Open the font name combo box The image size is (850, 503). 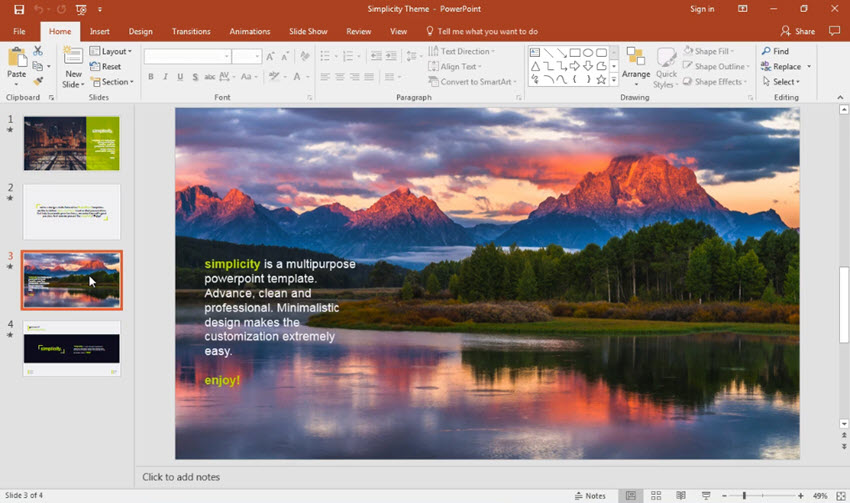188,56
